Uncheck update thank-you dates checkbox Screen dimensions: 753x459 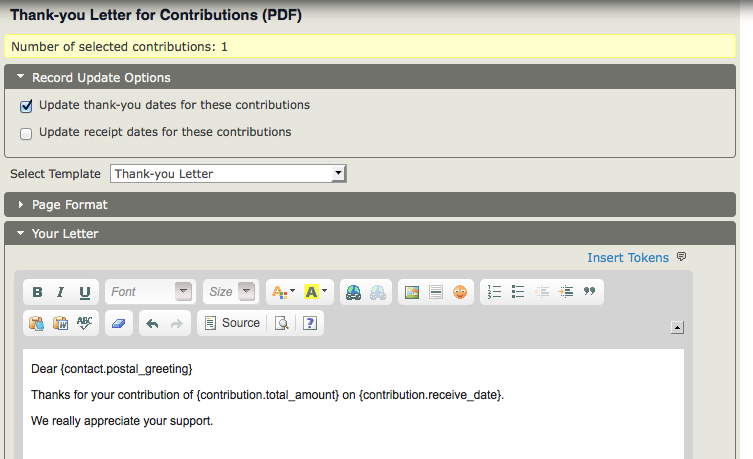click(27, 106)
